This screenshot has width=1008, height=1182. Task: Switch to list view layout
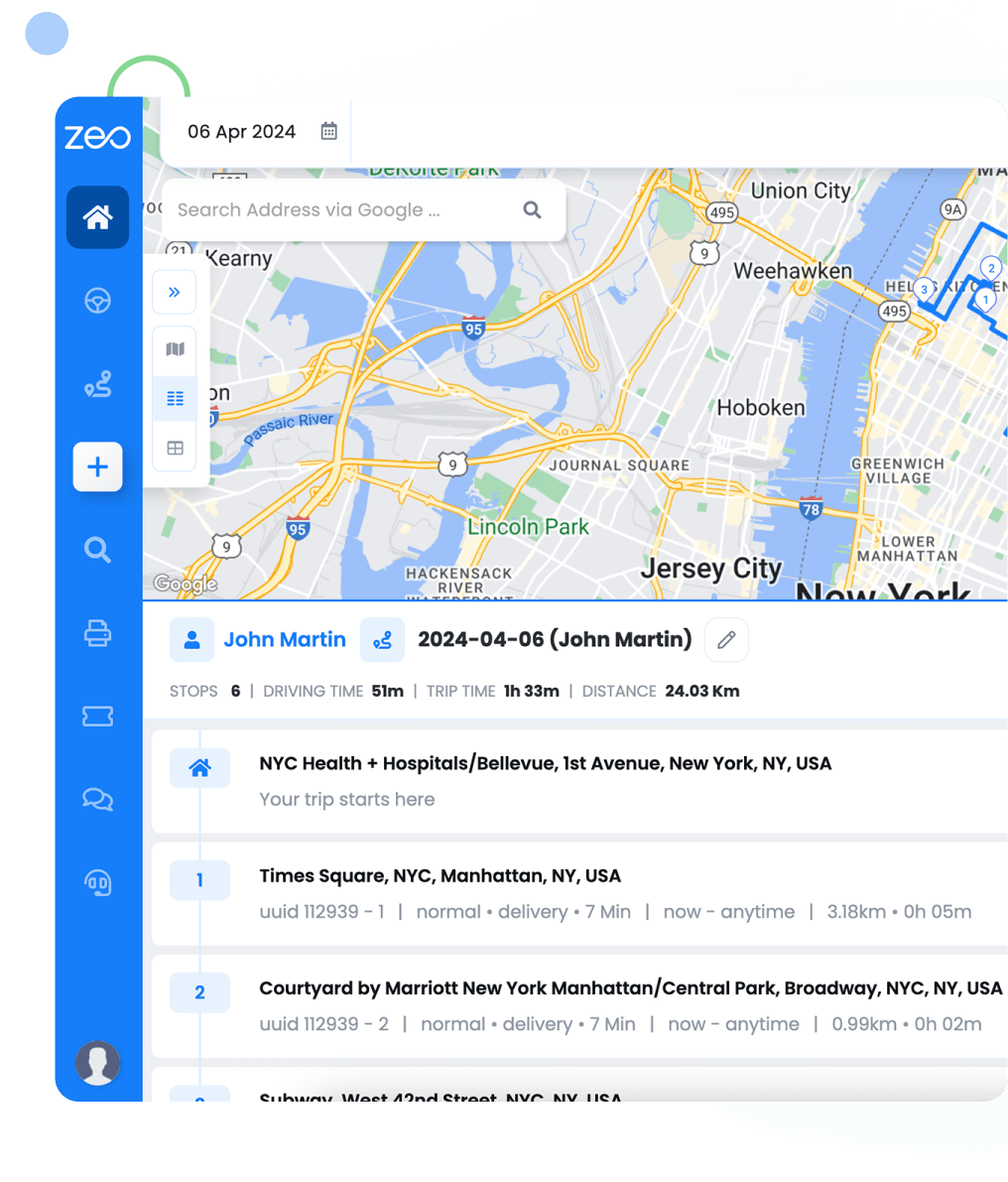175,399
